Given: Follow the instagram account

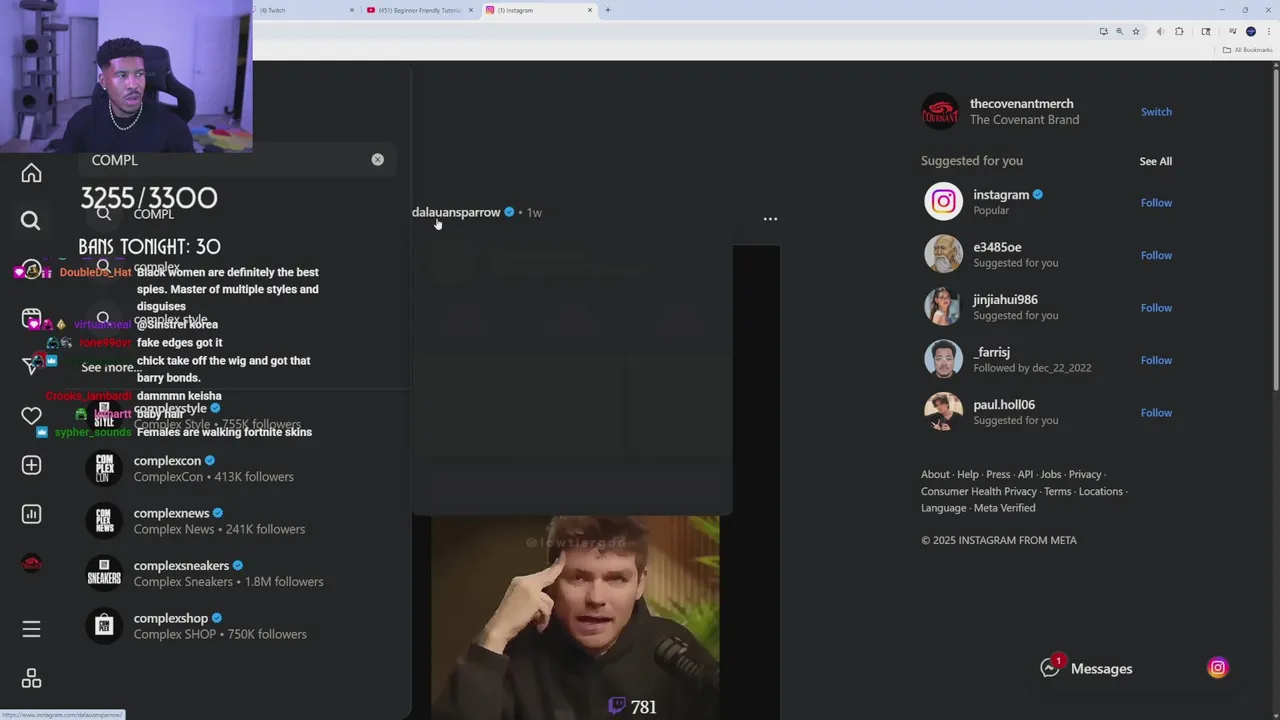Looking at the screenshot, I should (x=1156, y=203).
